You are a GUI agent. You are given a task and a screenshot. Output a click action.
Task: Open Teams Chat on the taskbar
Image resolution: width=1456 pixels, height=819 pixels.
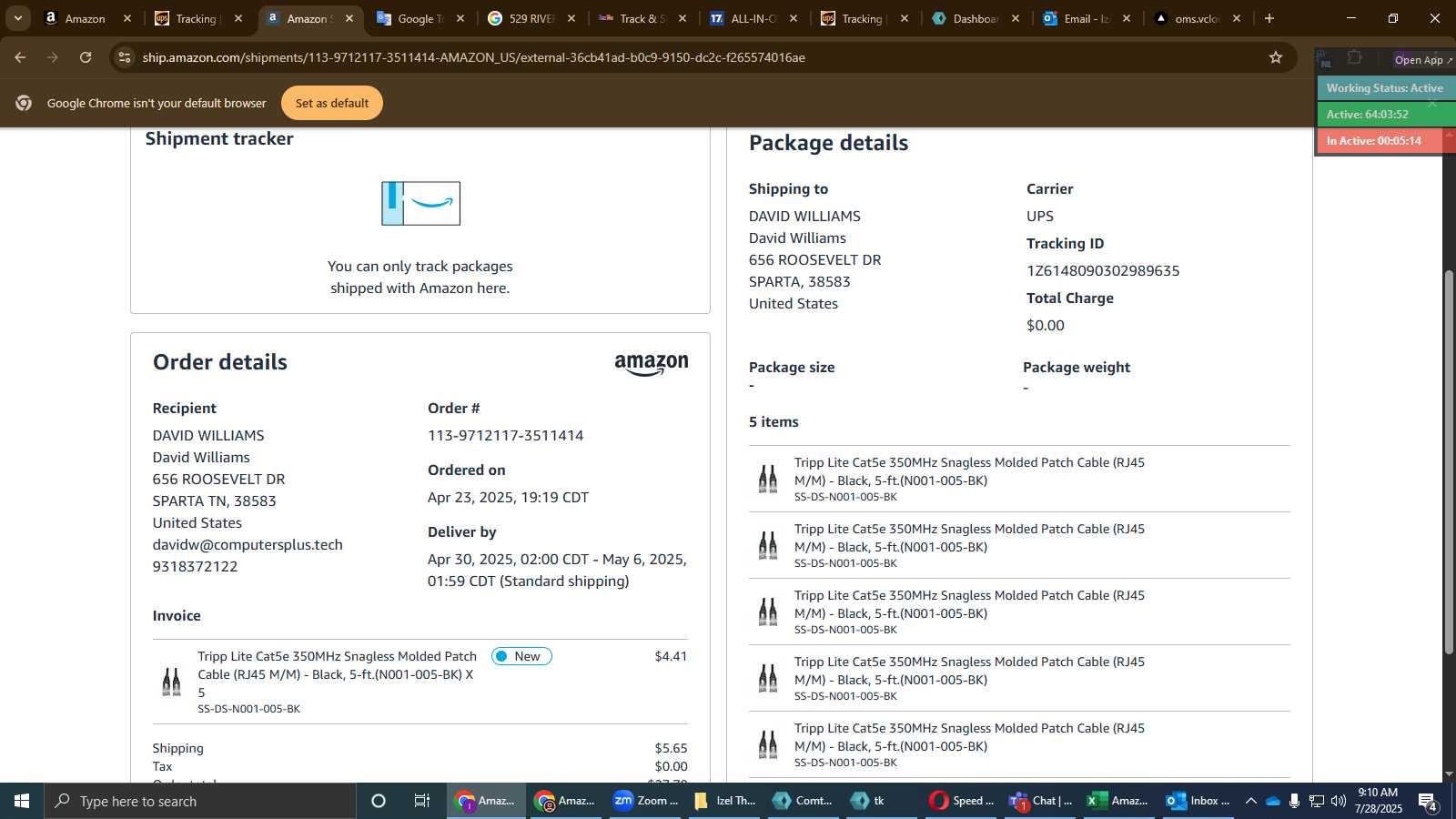pos(1040,801)
